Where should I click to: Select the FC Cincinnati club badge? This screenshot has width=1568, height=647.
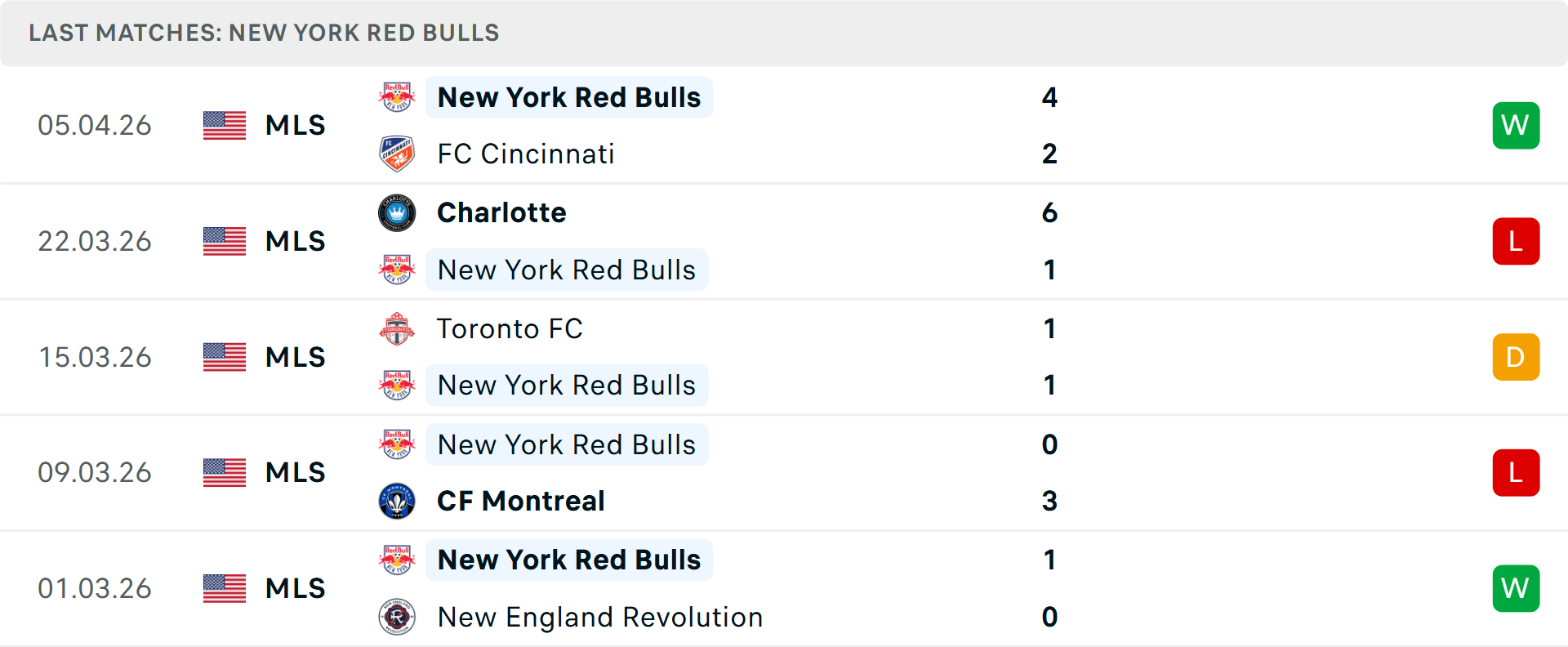397,154
